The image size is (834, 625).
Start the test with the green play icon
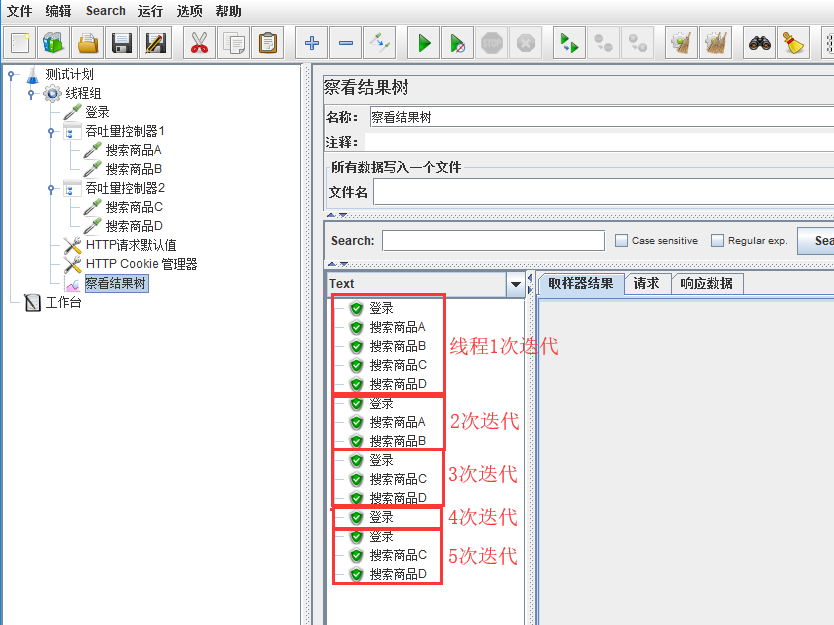[422, 42]
